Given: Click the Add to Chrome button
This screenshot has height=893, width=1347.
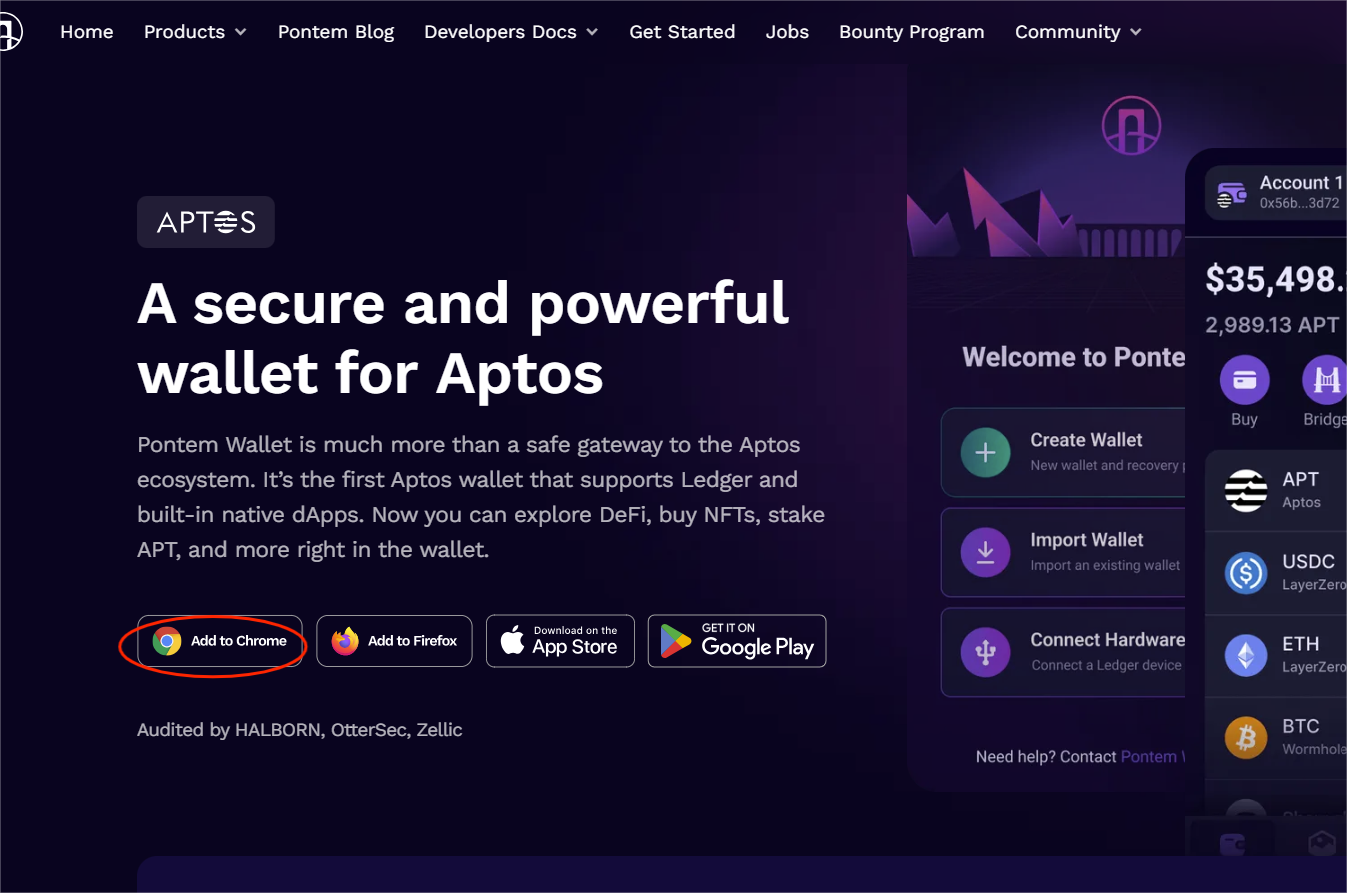Looking at the screenshot, I should (220, 641).
